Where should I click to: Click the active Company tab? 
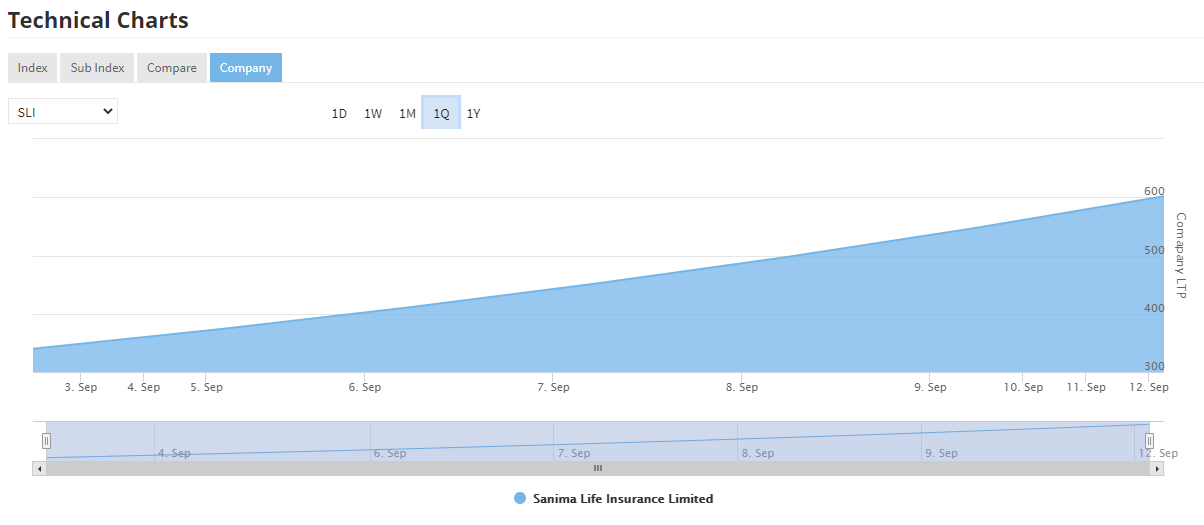(x=246, y=68)
